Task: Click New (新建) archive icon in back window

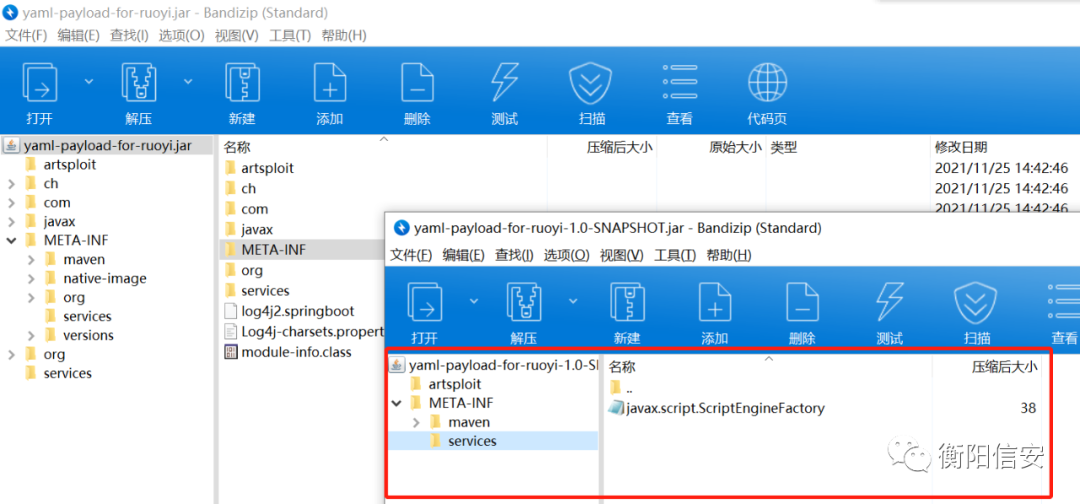Action: pos(242,83)
